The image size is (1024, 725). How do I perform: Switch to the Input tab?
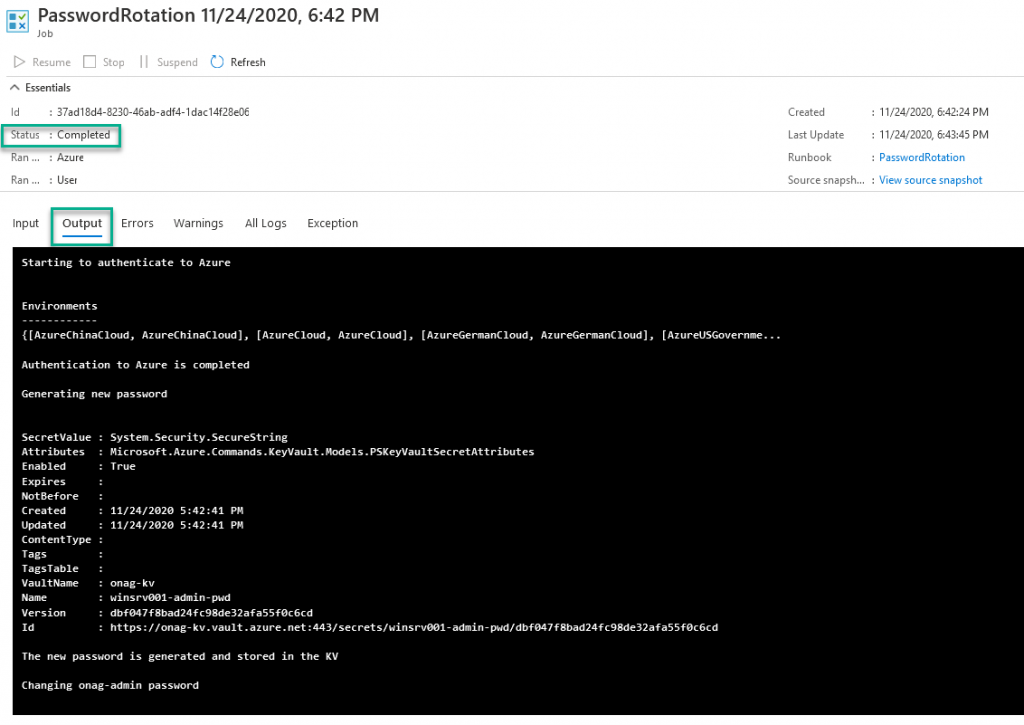[x=25, y=223]
